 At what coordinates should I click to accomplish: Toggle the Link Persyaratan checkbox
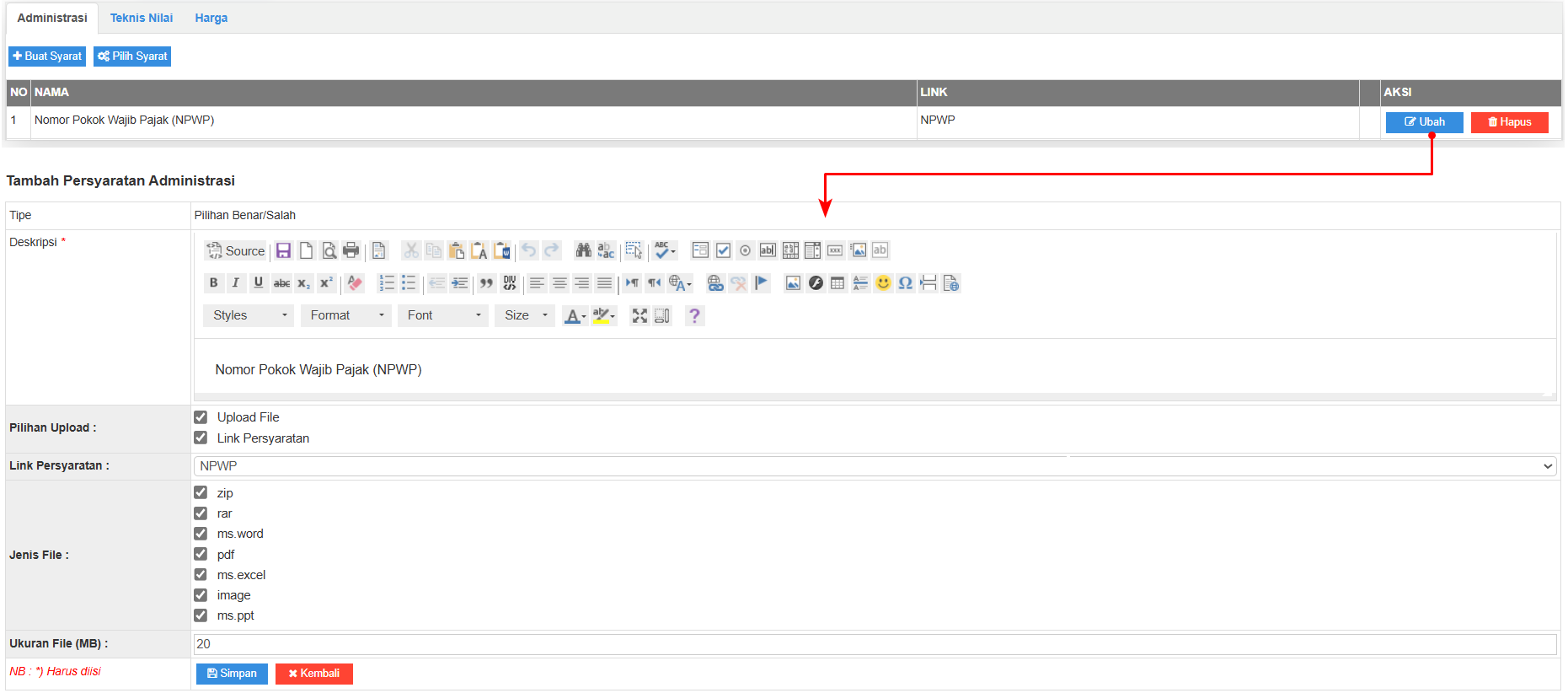201,438
